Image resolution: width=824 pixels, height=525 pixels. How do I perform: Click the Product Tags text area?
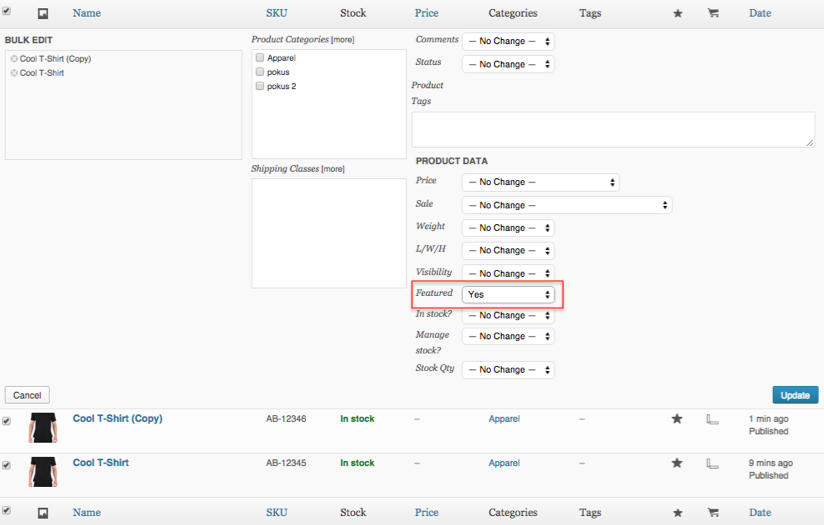(613, 129)
